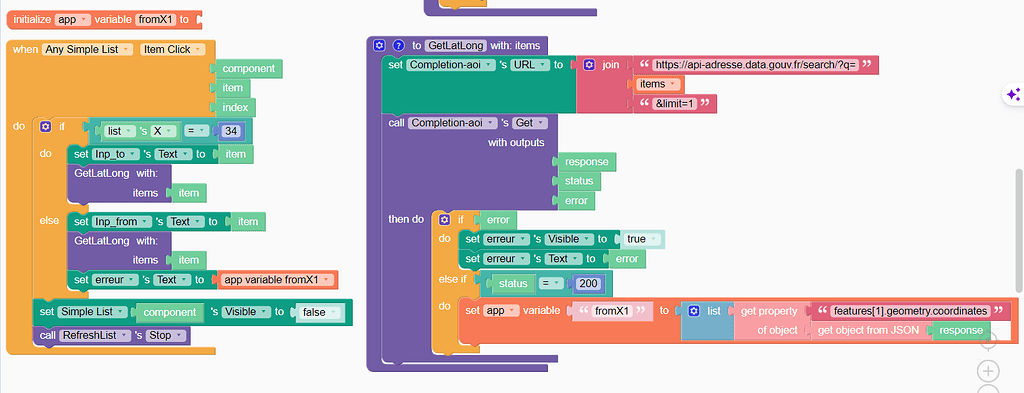Change the equals operator on status comparison
1024x393 pixels.
(x=551, y=283)
